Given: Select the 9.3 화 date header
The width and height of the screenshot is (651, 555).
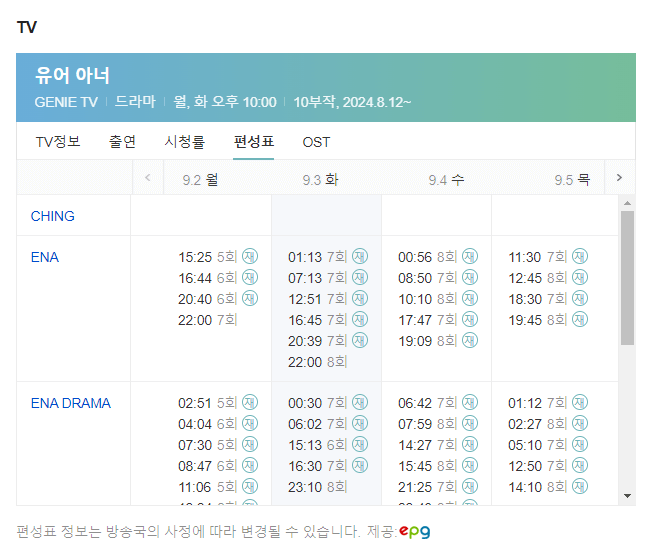Looking at the screenshot, I should [321, 180].
